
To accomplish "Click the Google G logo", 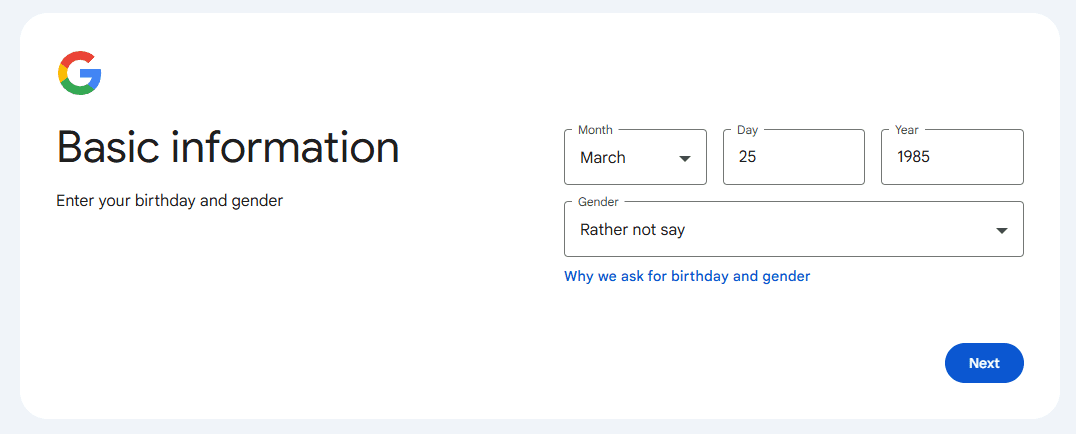I will [x=80, y=73].
